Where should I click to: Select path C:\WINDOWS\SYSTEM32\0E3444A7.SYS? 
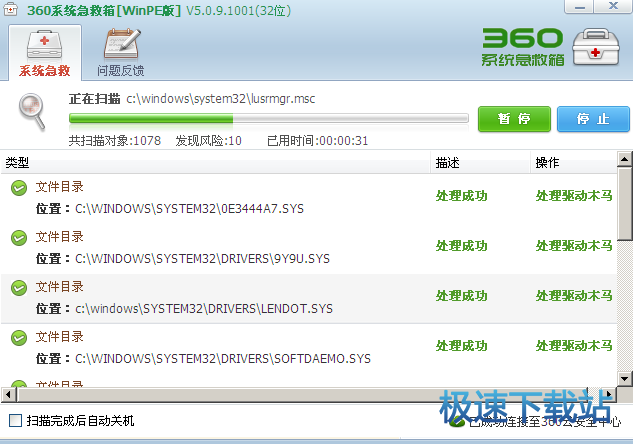[189, 209]
